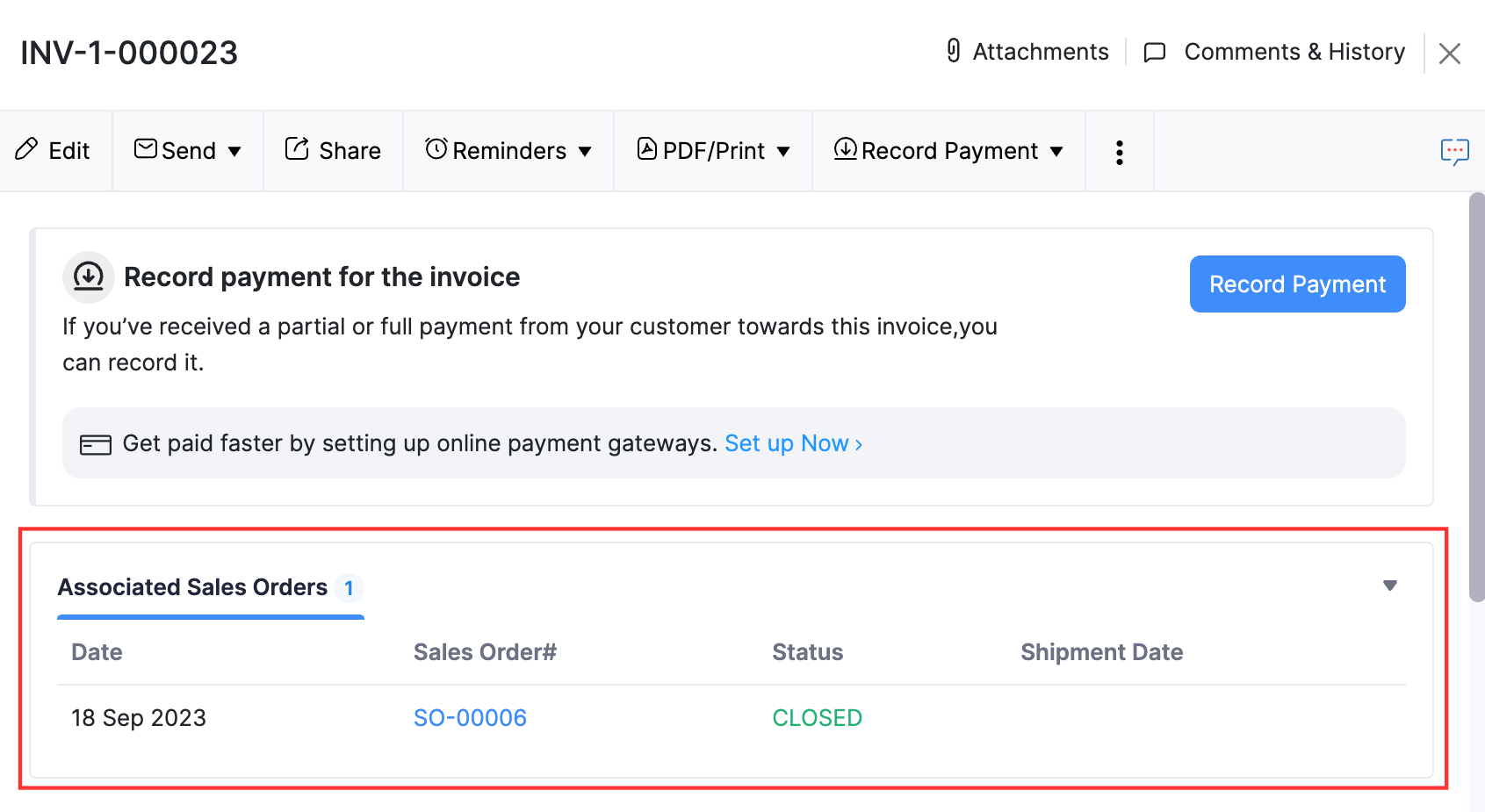The width and height of the screenshot is (1485, 812).
Task: Open the Send dropdown menu
Action: point(187,151)
